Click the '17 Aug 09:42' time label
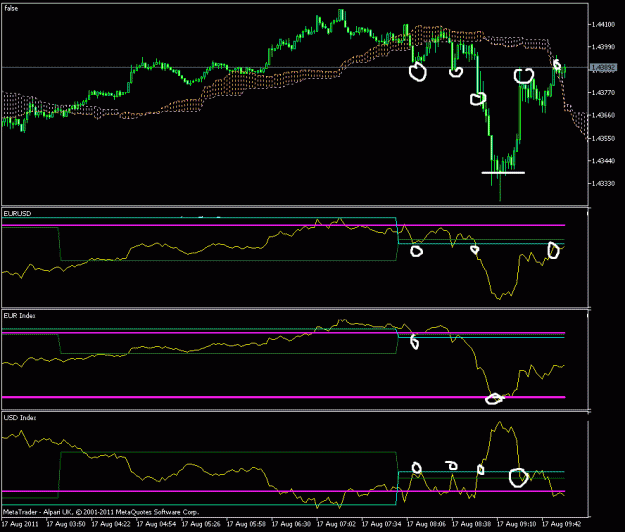The height and width of the screenshot is (532, 625). click(561, 524)
